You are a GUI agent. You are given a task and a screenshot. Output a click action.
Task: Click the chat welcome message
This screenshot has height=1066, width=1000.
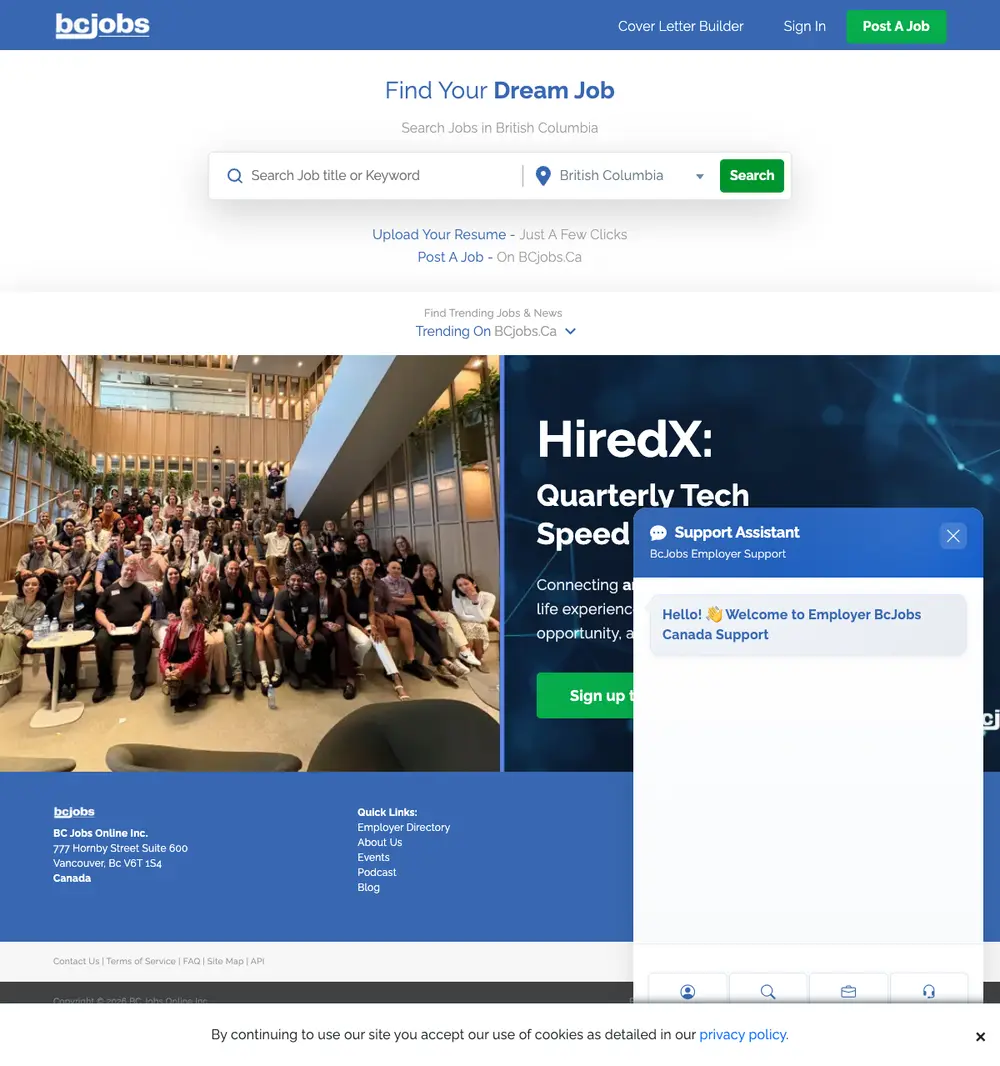pos(808,624)
